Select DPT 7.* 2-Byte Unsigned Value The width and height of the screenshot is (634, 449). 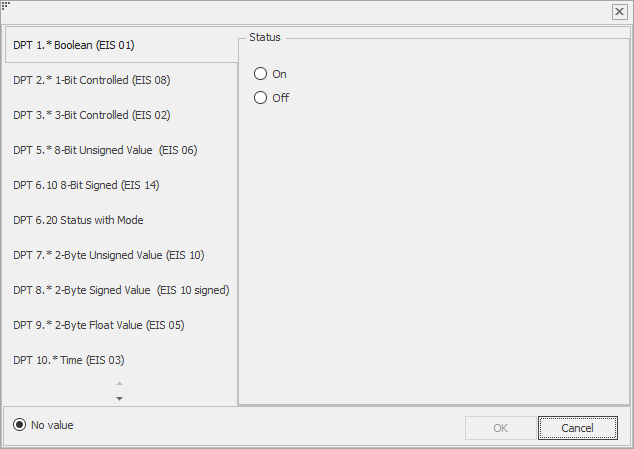[120, 255]
